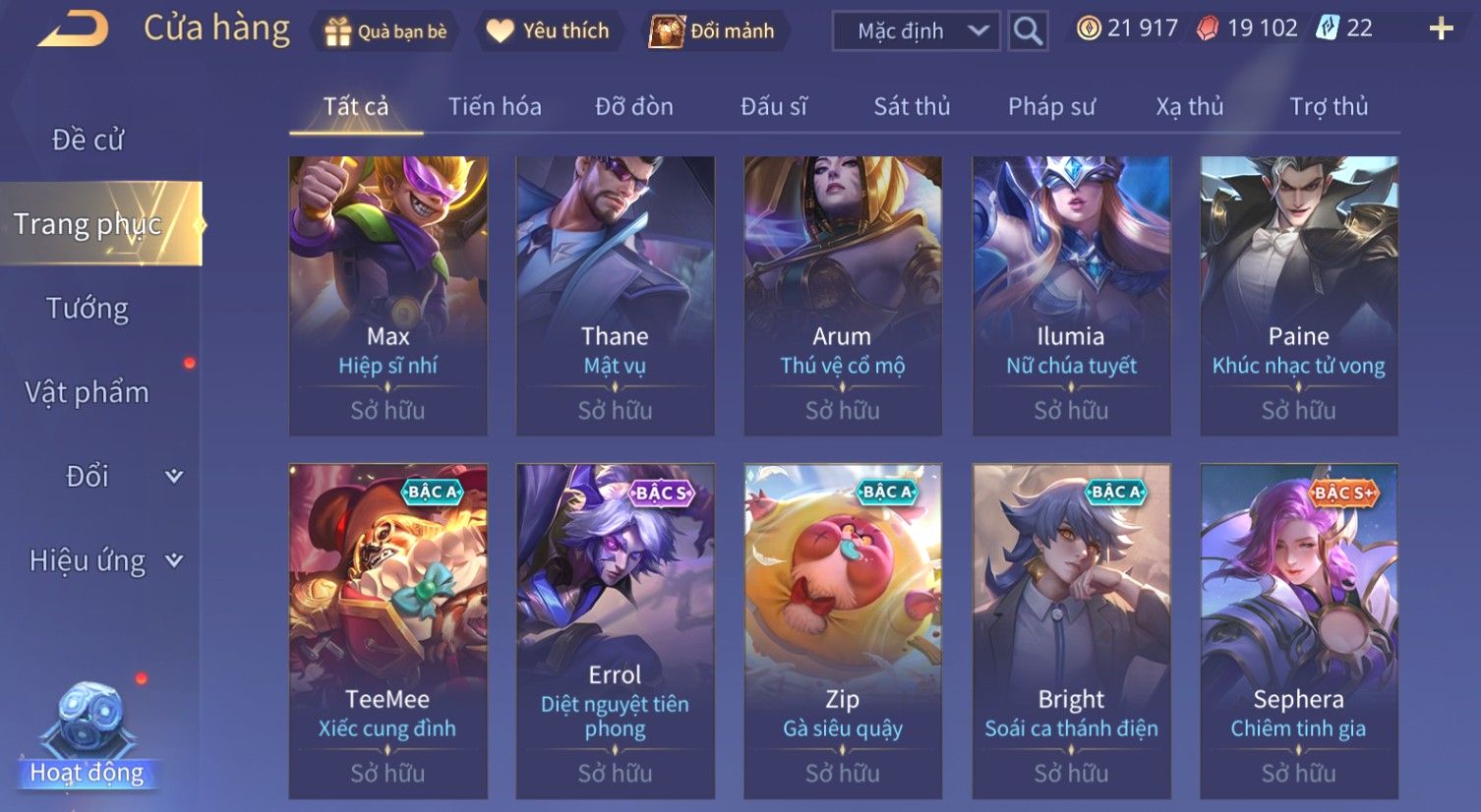Click the blue voucher ticket icon
The image size is (1481, 812).
1329,29
